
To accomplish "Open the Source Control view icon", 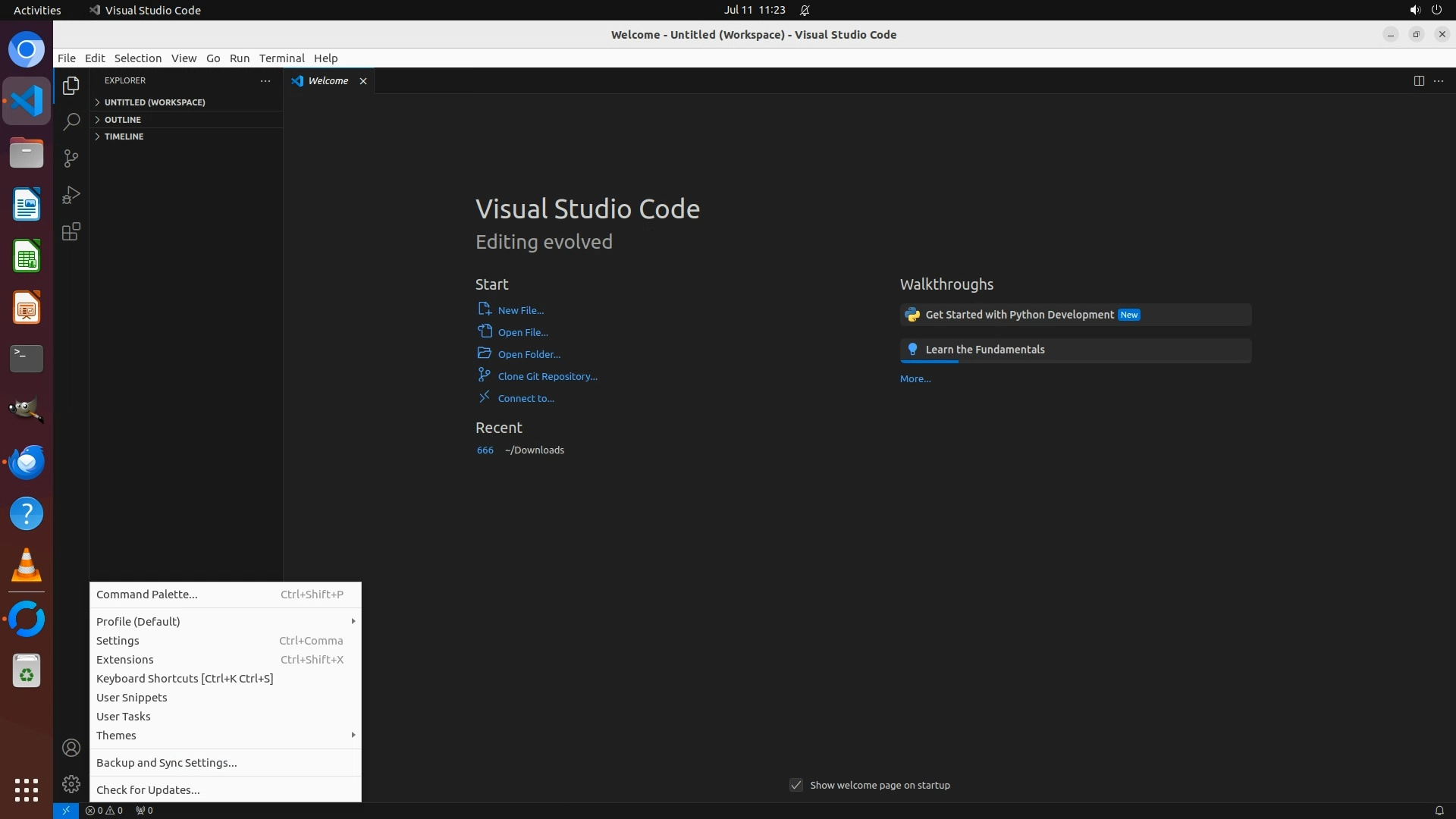I will click(x=71, y=158).
